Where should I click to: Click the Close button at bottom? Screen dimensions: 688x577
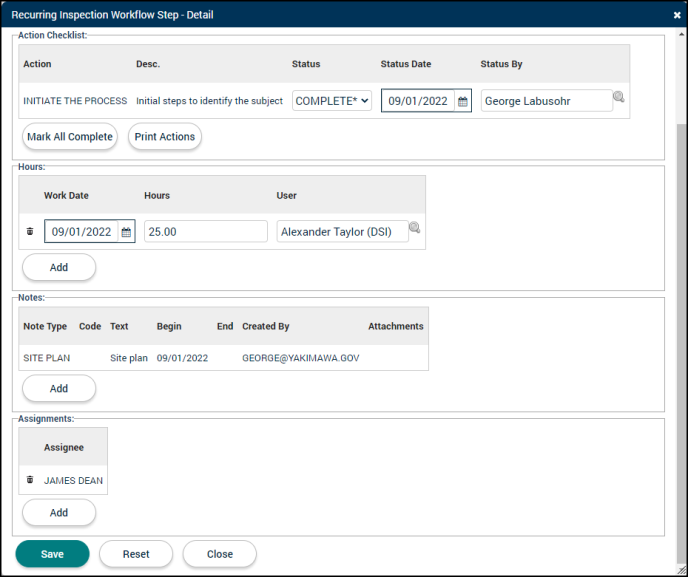point(220,554)
